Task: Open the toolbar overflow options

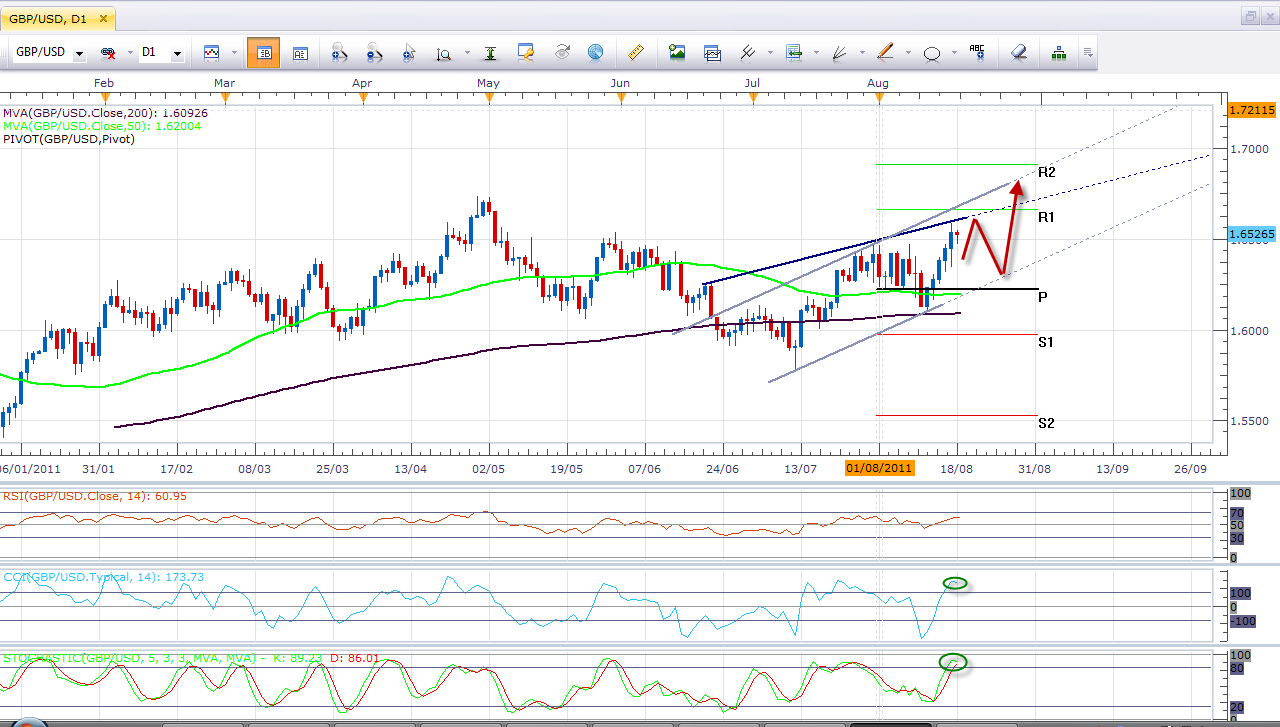Action: [1088, 53]
